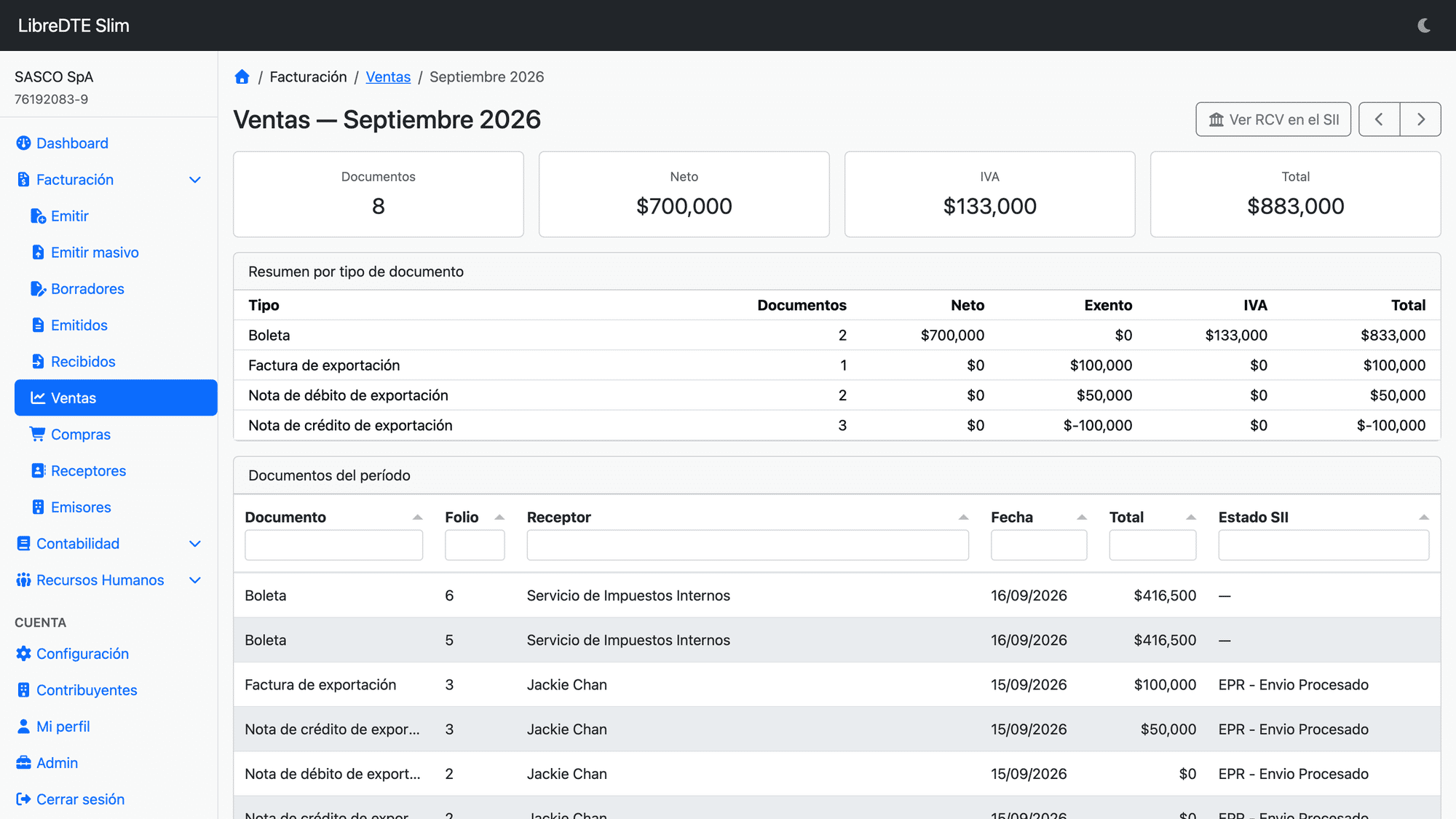The height and width of the screenshot is (819, 1456).
Task: Click the Ventas chart icon in the sidebar
Action: pos(38,398)
